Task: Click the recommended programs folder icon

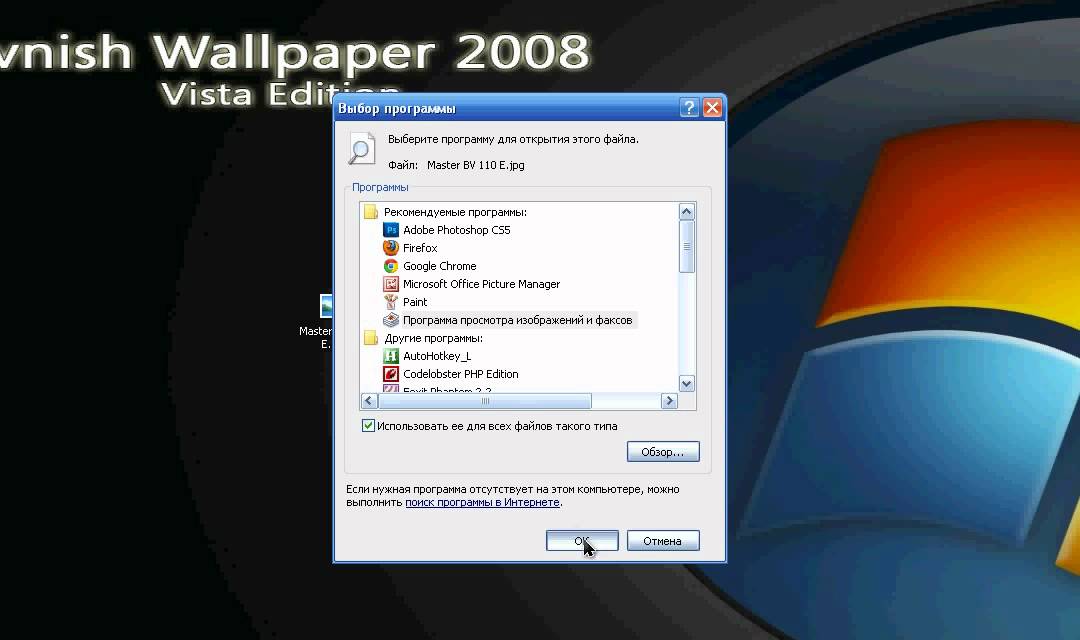Action: pos(371,211)
